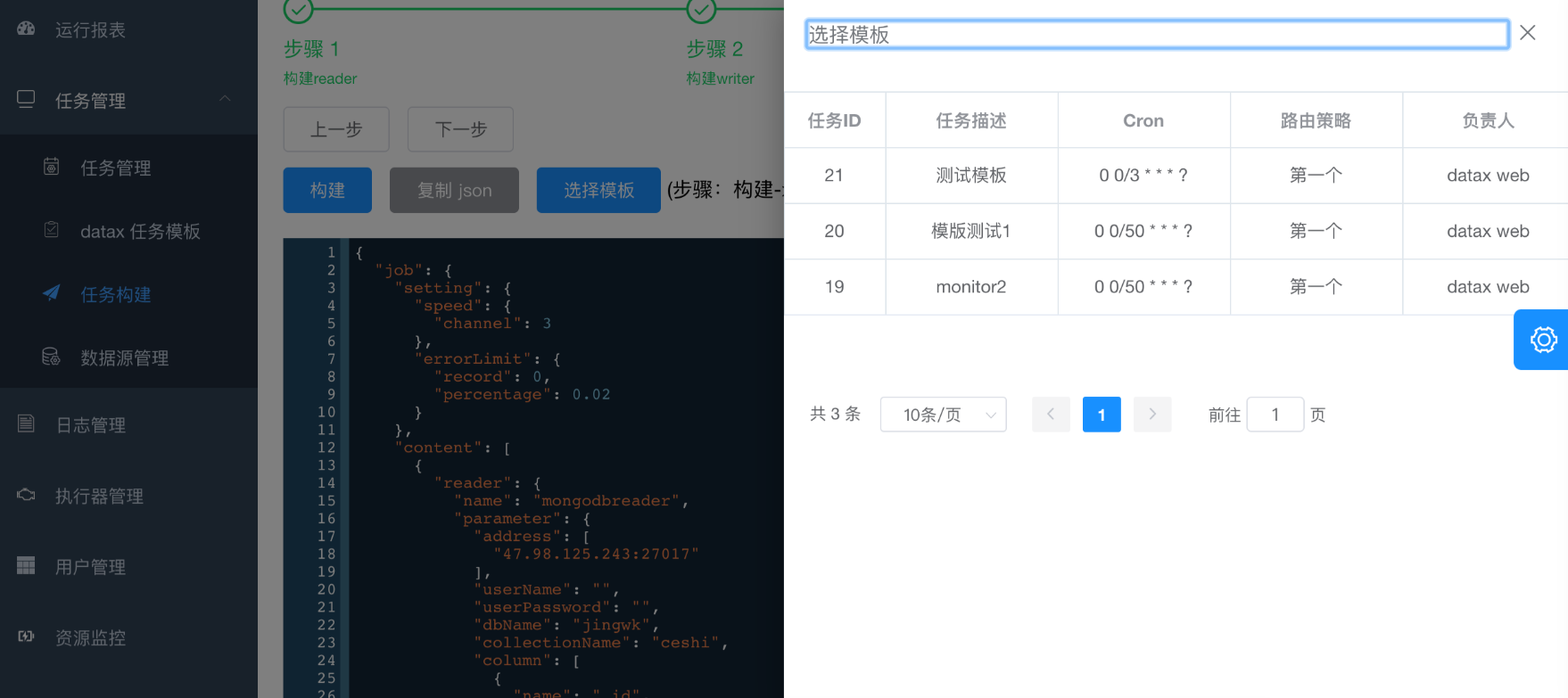Click the icon beside 执行器管理
The height and width of the screenshot is (698, 1568).
(26, 495)
